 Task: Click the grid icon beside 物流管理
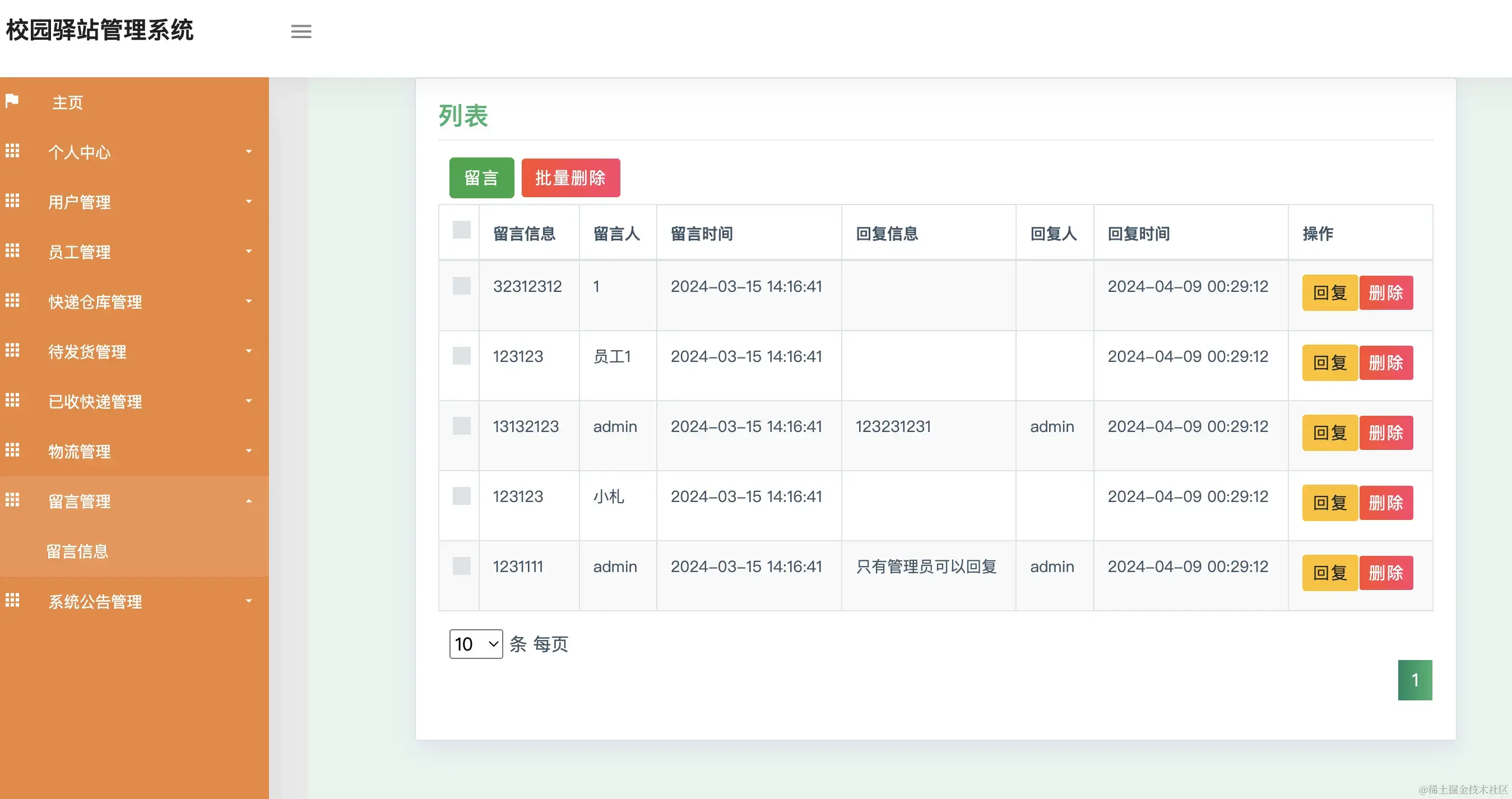click(x=12, y=450)
